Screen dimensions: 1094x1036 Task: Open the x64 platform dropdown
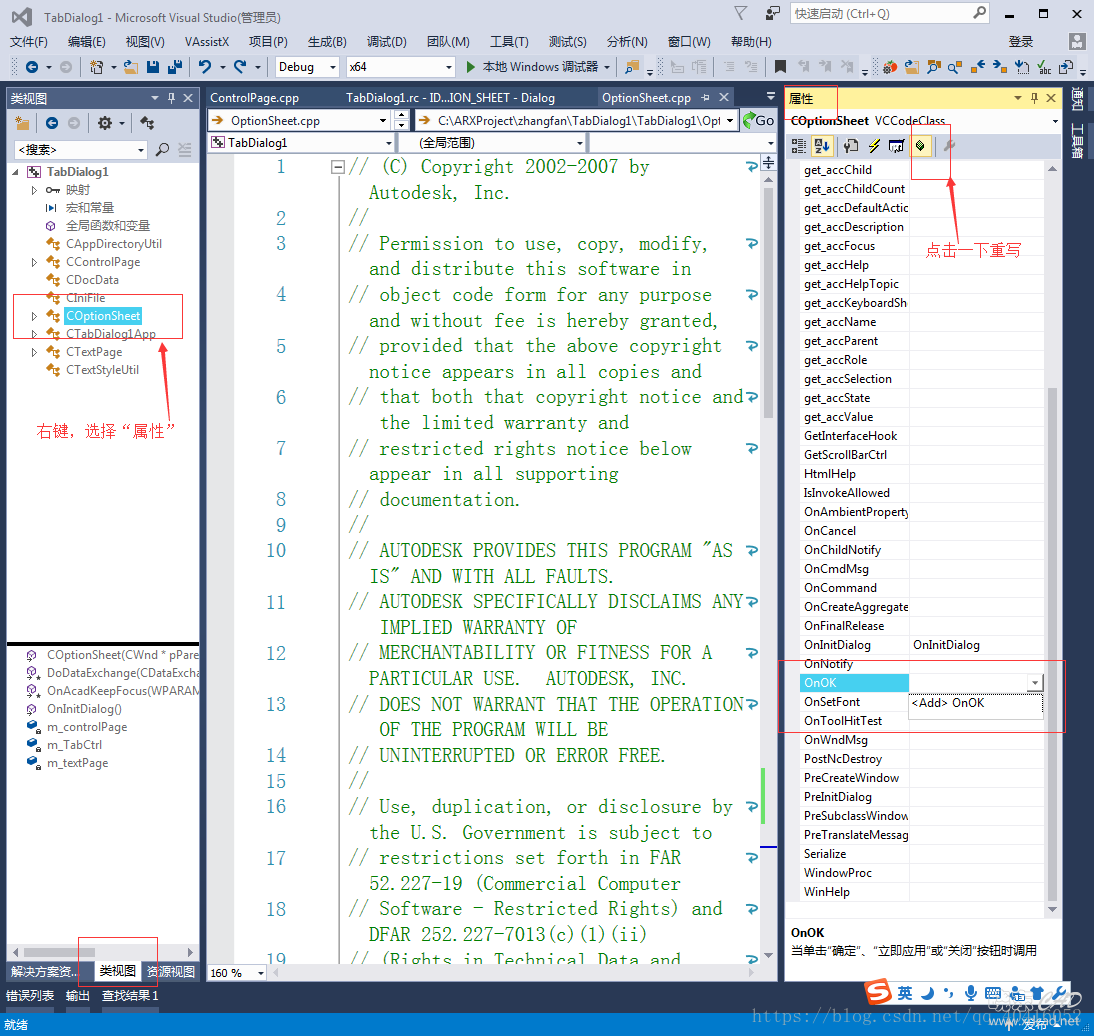point(449,67)
